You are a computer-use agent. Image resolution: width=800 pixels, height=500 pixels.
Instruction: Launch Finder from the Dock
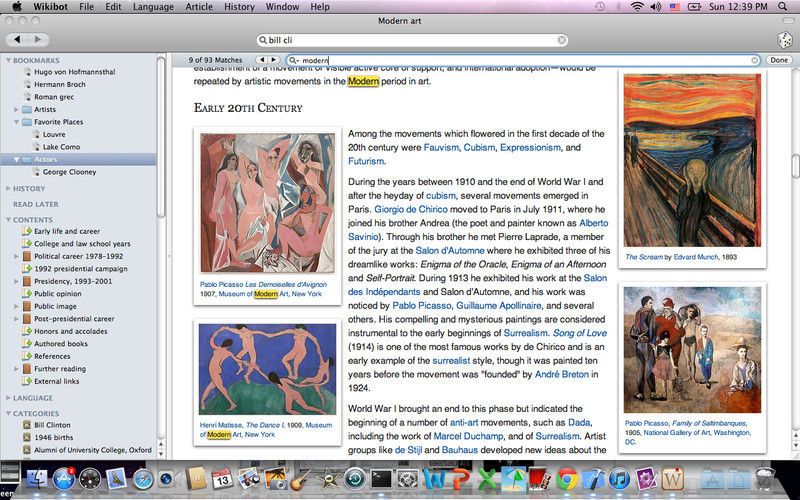click(36, 479)
